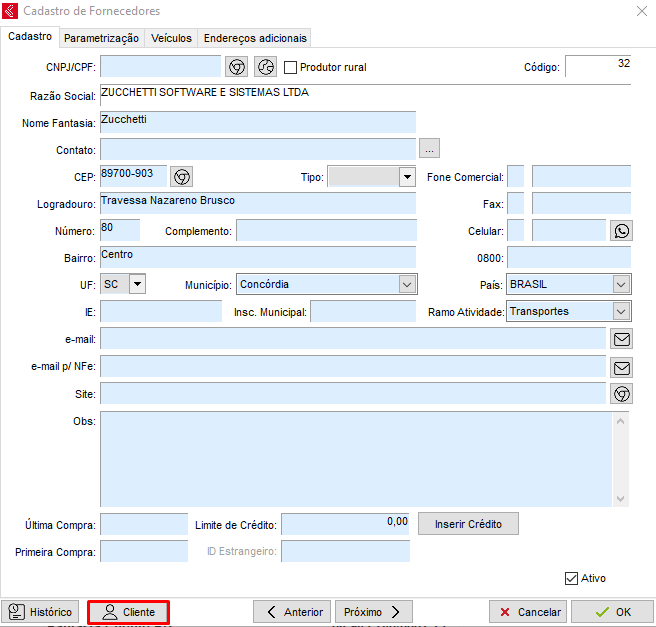Click the e-mail p/ NFe input field
The image size is (656, 627).
coord(353,366)
